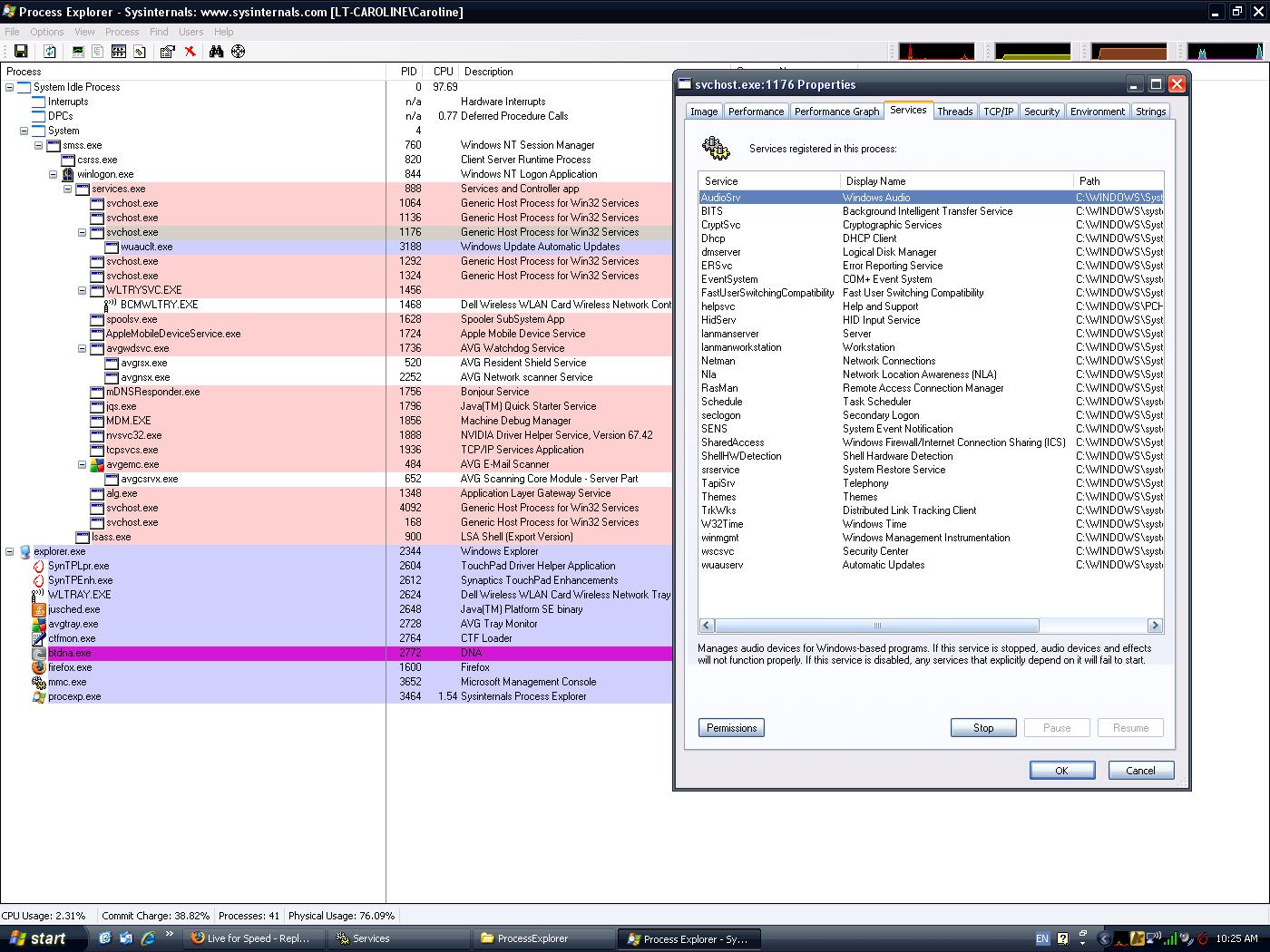Collapse the svchost.exe 1176 node
This screenshot has width=1270, height=952.
[83, 232]
